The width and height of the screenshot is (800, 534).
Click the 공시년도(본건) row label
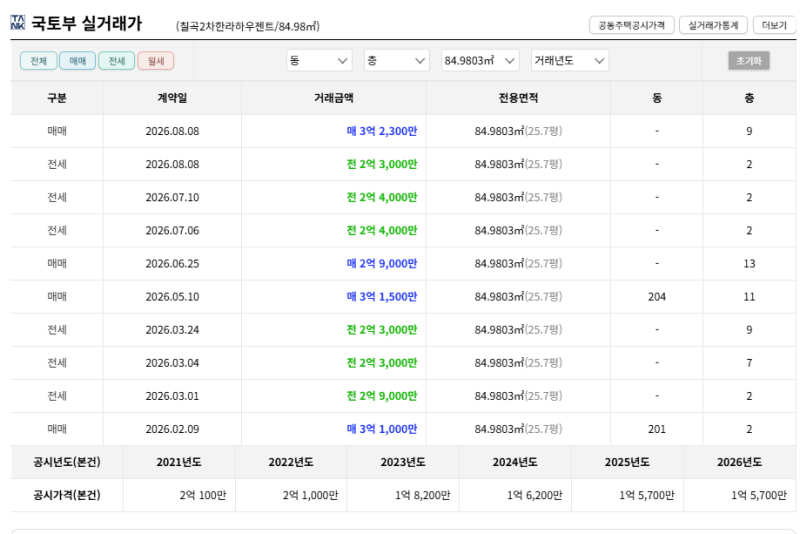tap(67, 462)
